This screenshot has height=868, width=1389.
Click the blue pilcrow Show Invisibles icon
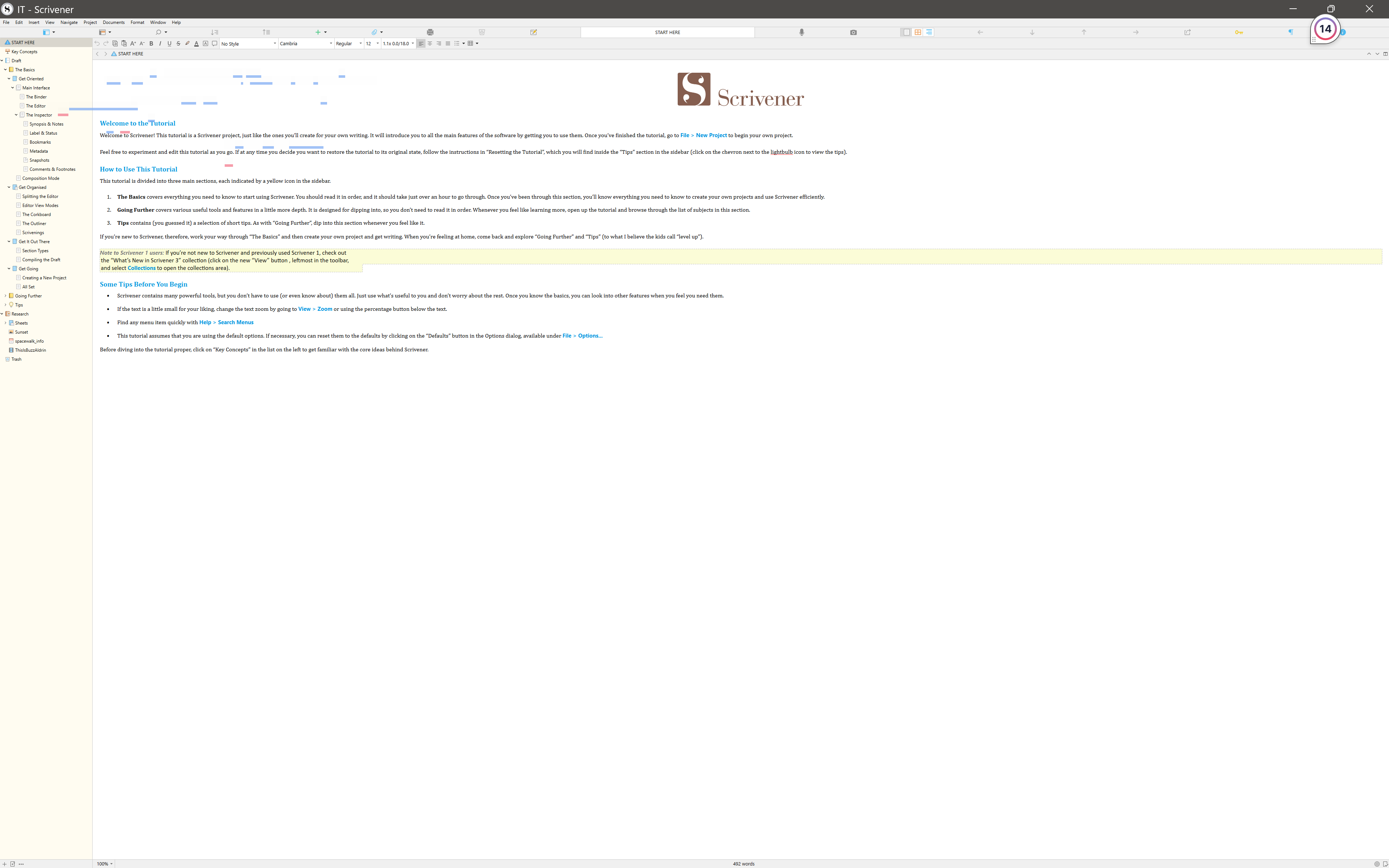point(1290,32)
